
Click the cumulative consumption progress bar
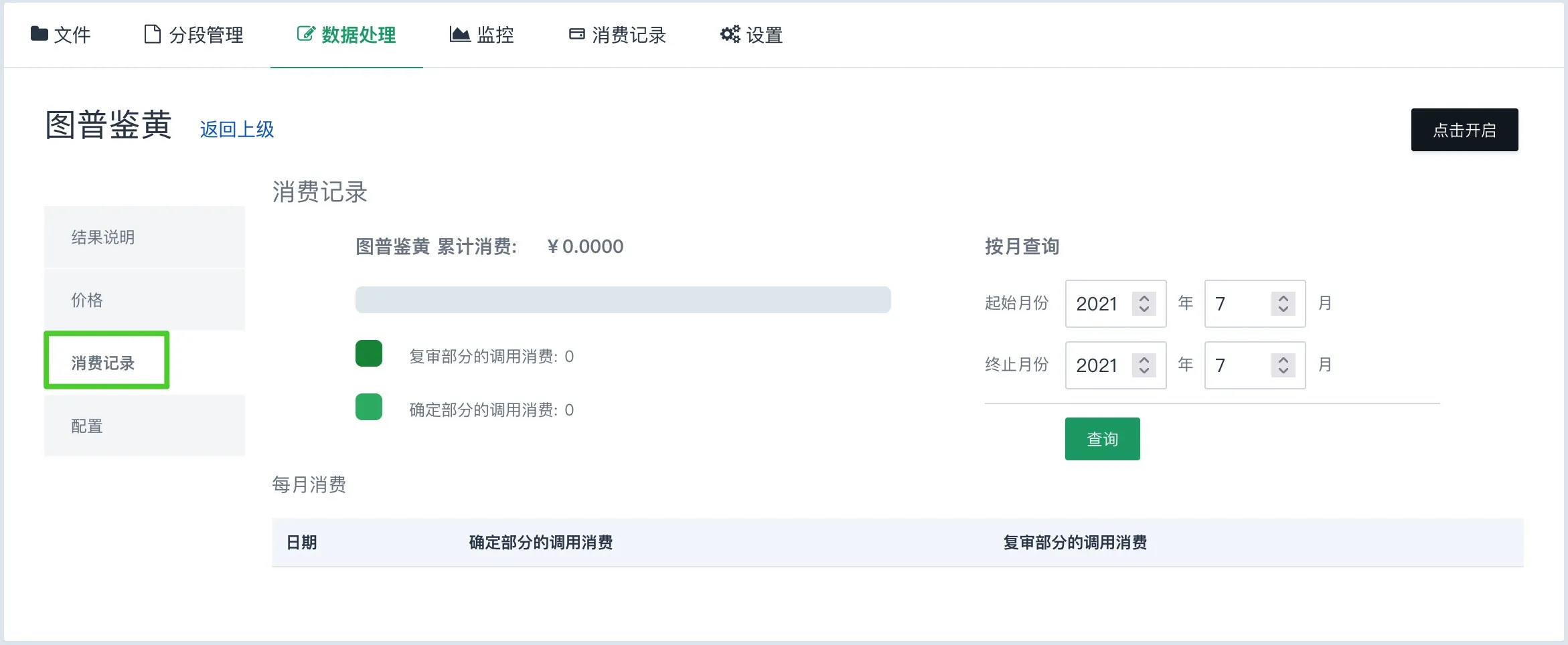pyautogui.click(x=623, y=300)
